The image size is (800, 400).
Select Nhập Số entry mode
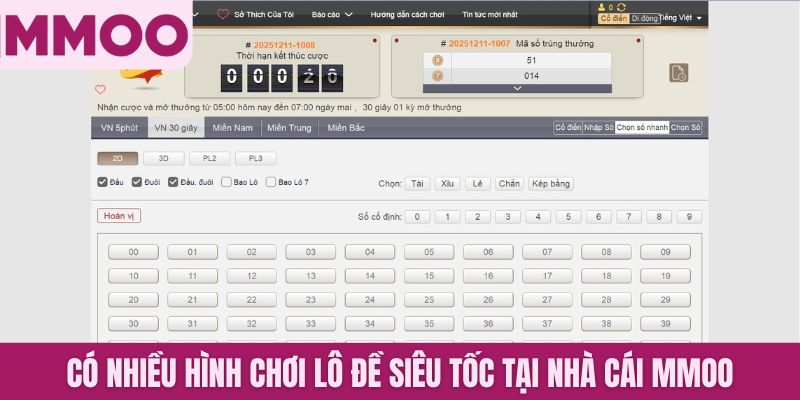pos(598,128)
